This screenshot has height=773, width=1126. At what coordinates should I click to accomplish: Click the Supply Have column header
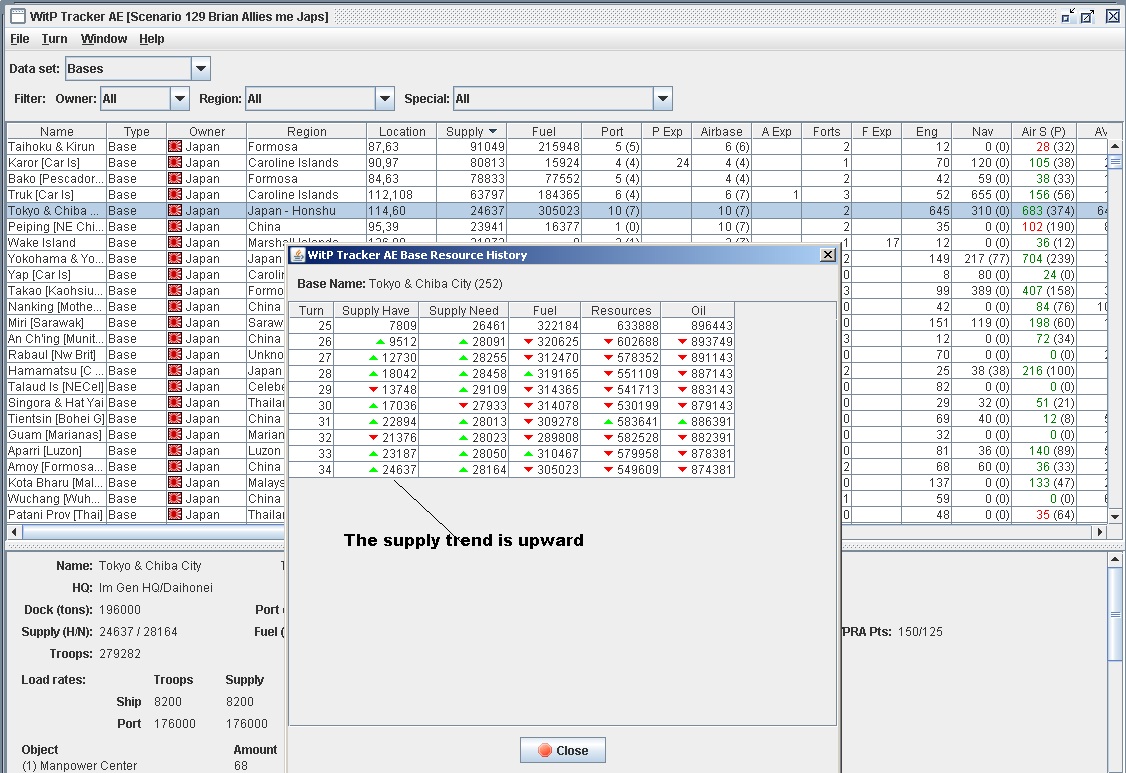tap(376, 310)
